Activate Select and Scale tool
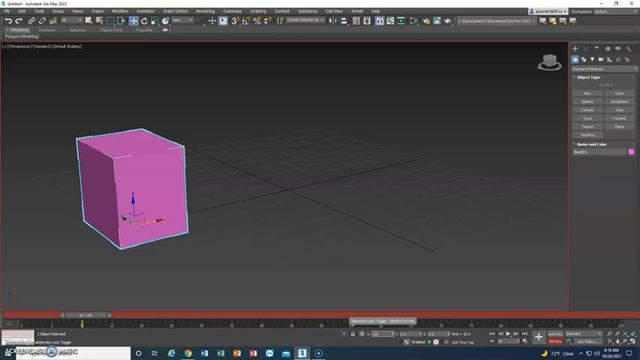This screenshot has height=360, width=640. point(155,21)
